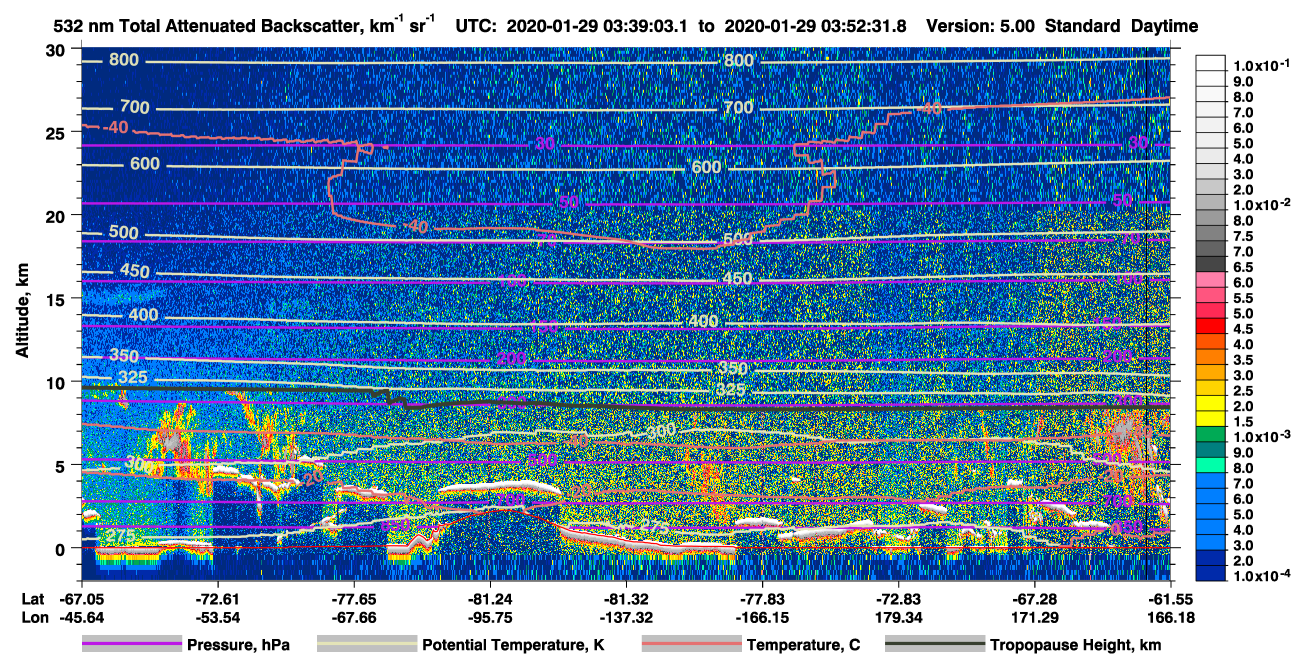Viewport: 1300px width, 667px height.
Task: Click the 'Lon' row label
Action: 33,617
